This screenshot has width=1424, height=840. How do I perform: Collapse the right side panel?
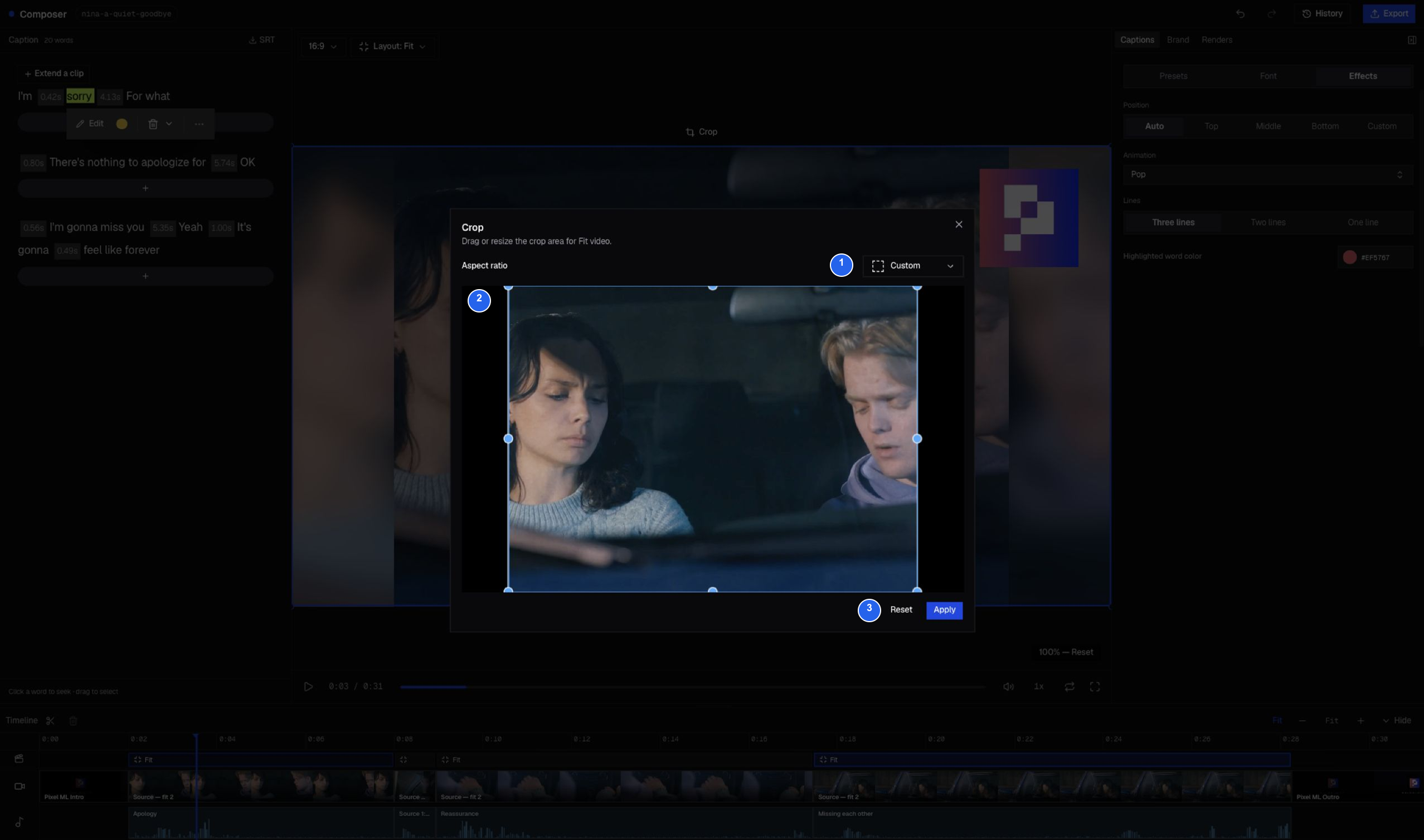point(1412,40)
